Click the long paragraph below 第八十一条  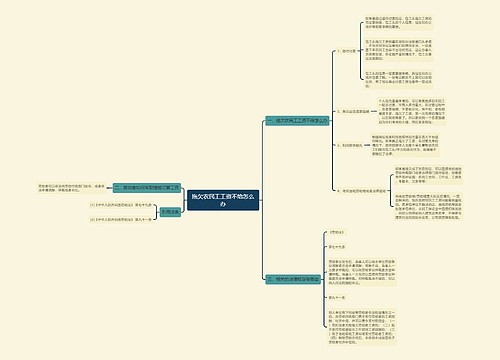362,327
